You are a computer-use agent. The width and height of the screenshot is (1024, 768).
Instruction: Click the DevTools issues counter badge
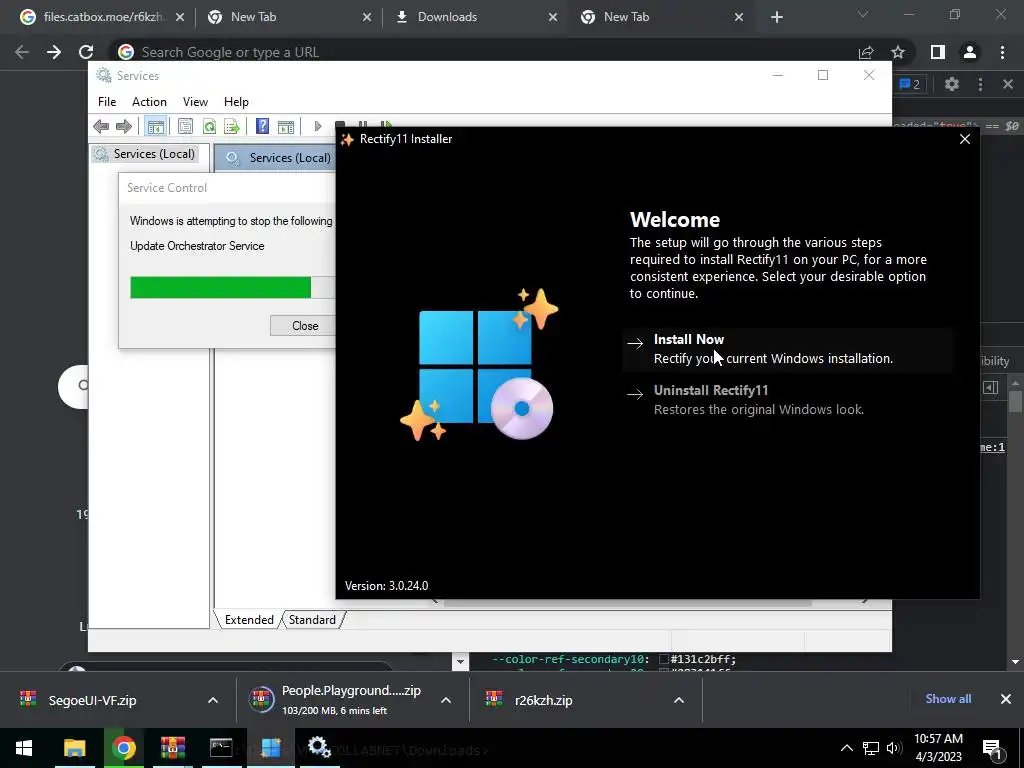(910, 84)
